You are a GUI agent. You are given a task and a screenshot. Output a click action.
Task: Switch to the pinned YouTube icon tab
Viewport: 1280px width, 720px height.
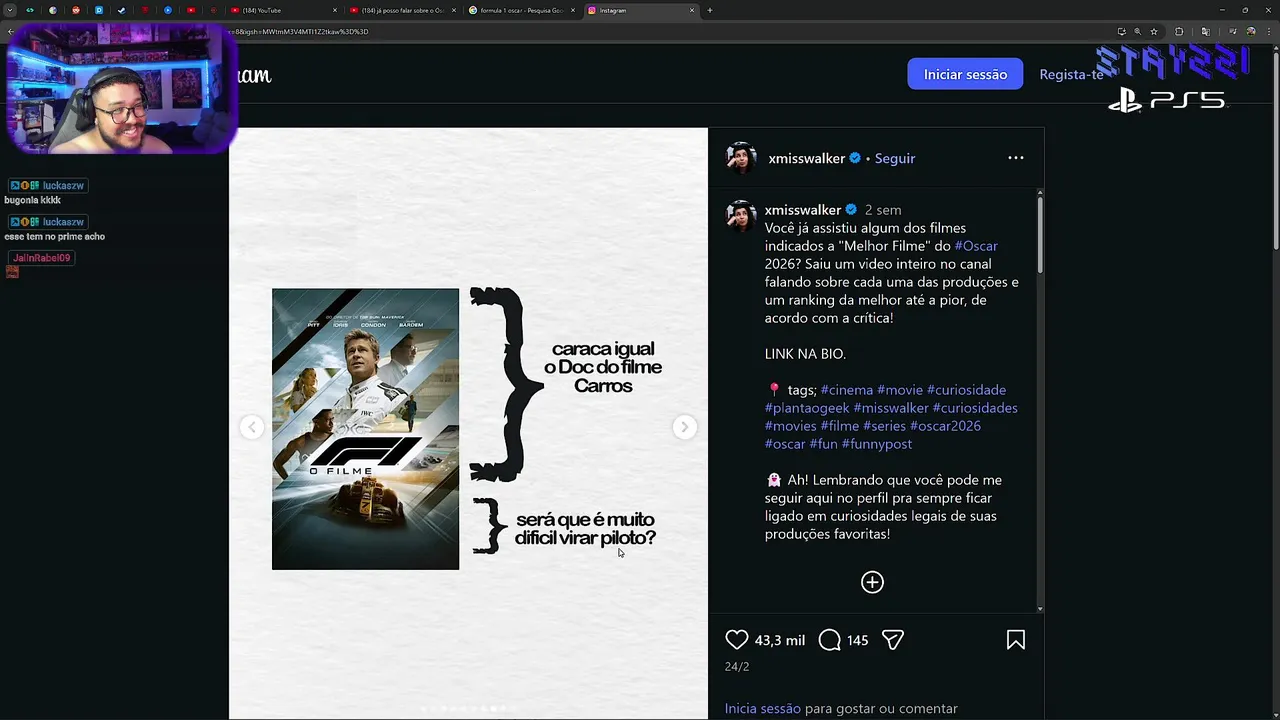190,10
